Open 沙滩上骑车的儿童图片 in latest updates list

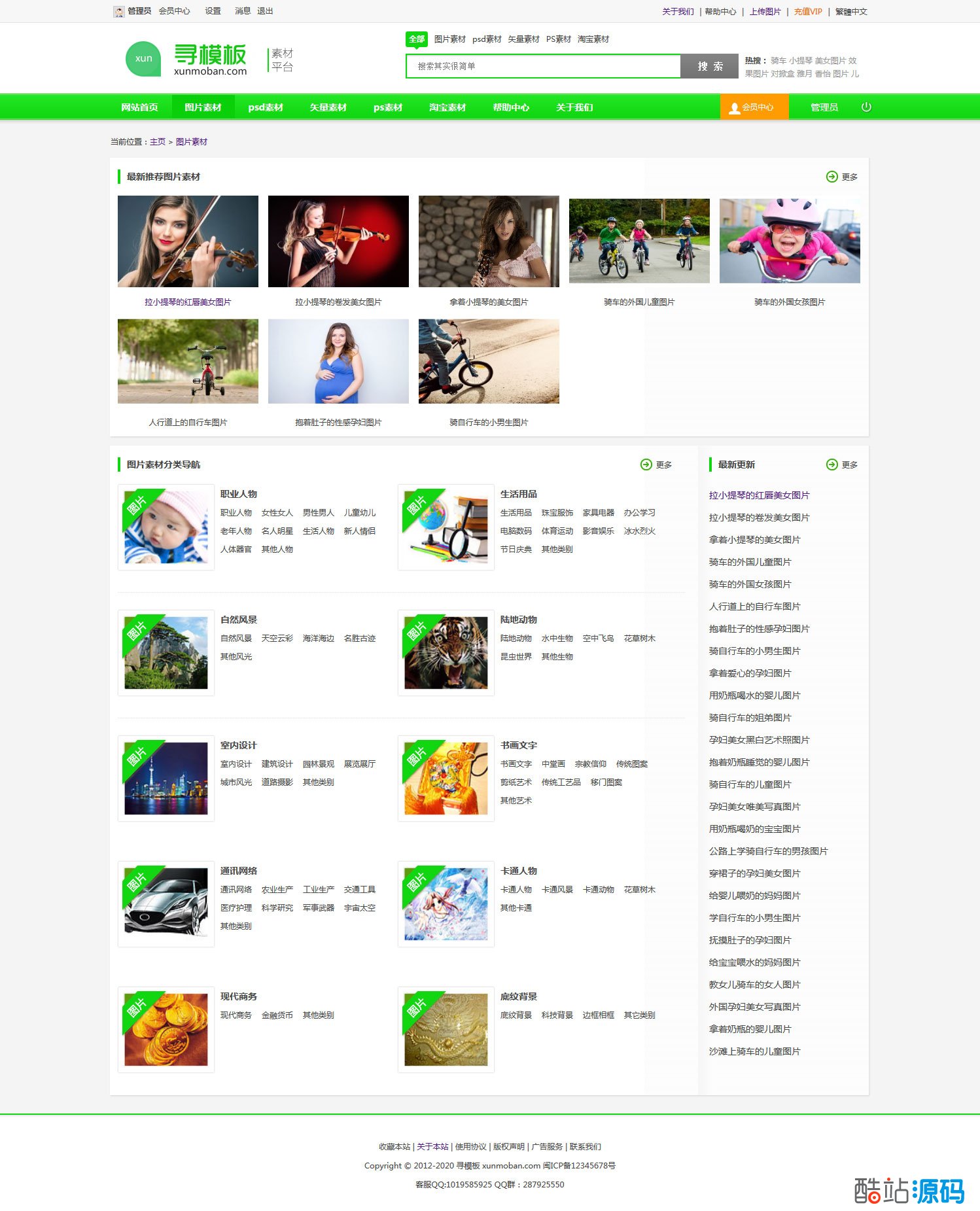pyautogui.click(x=754, y=1051)
